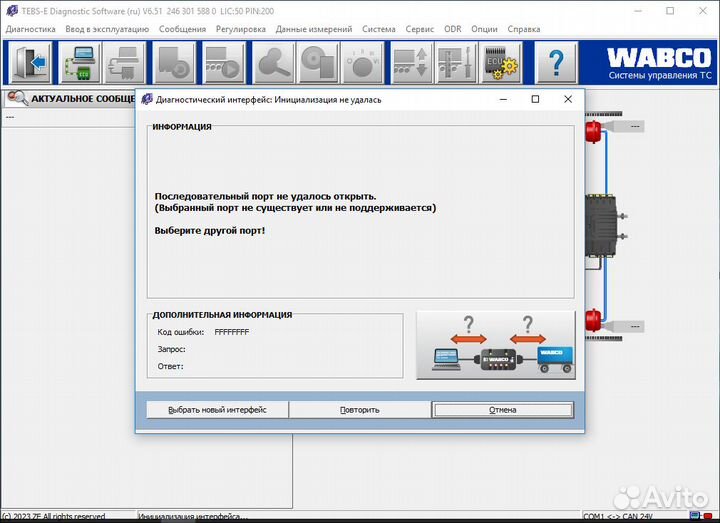
Task: Click the Выбрать новый интерфейс button
Action: (x=217, y=410)
